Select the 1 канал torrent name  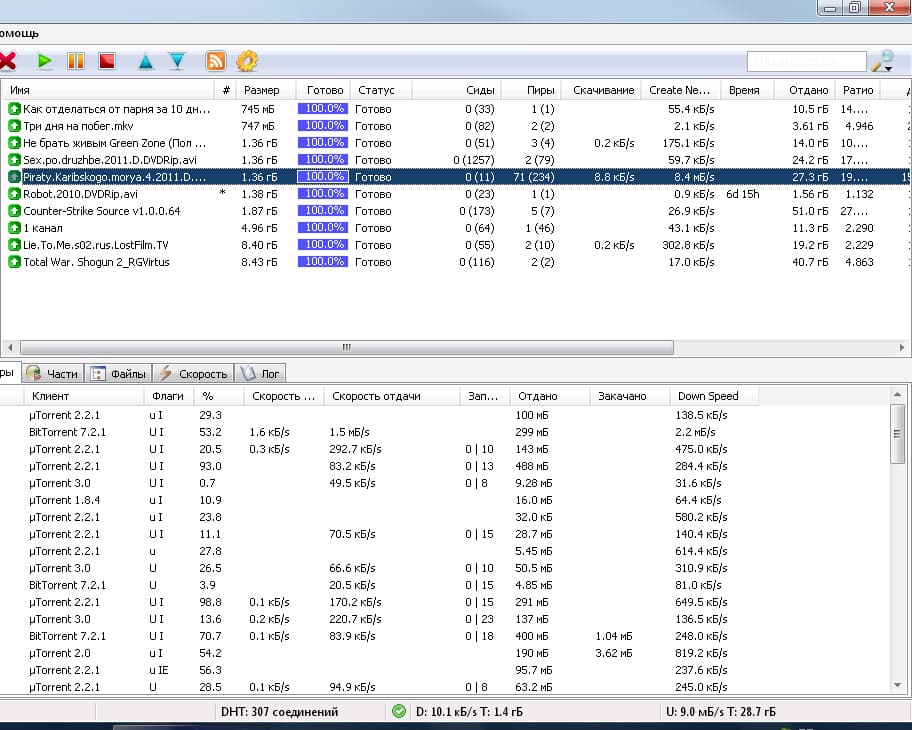[x=42, y=228]
